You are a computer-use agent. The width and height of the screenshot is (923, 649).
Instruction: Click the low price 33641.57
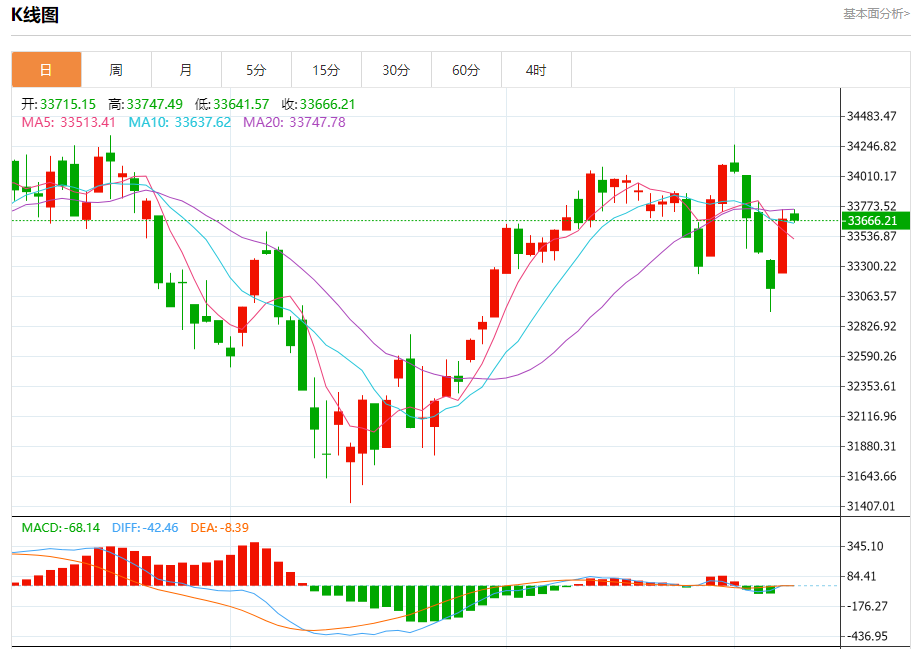tap(241, 104)
